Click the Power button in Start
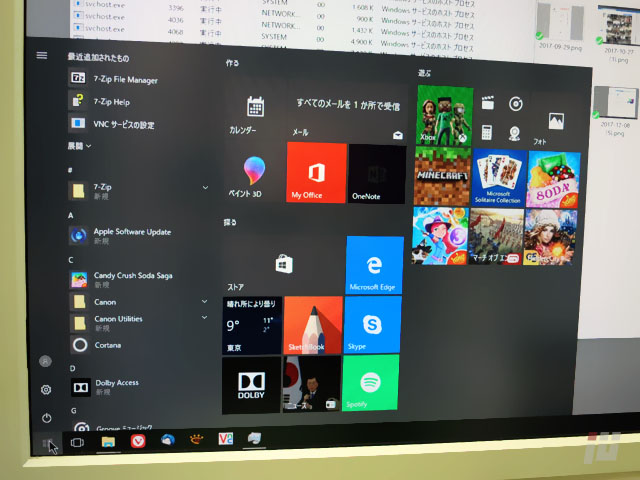The height and width of the screenshot is (480, 640). point(47,418)
